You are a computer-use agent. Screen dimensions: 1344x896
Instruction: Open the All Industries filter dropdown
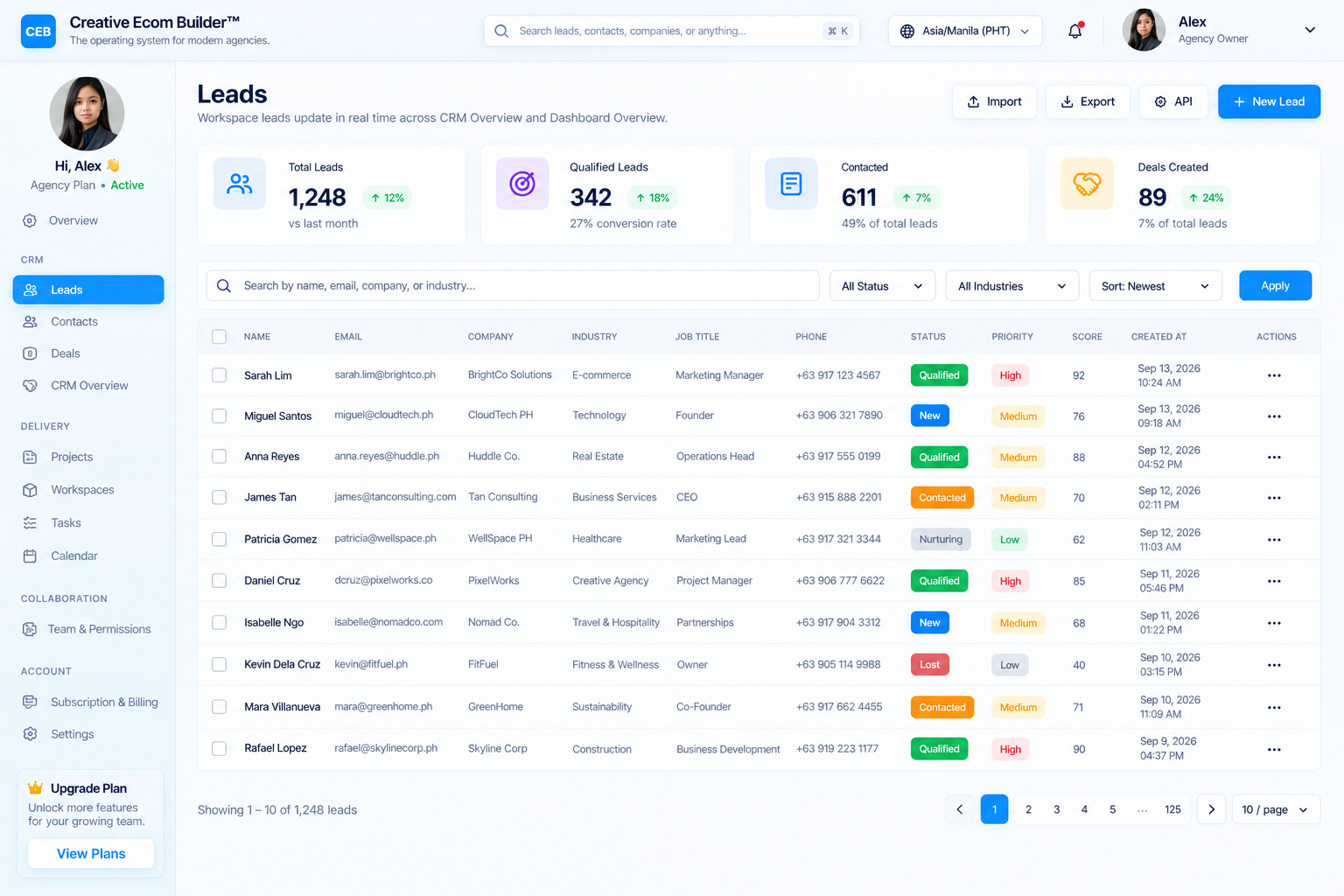(1012, 286)
